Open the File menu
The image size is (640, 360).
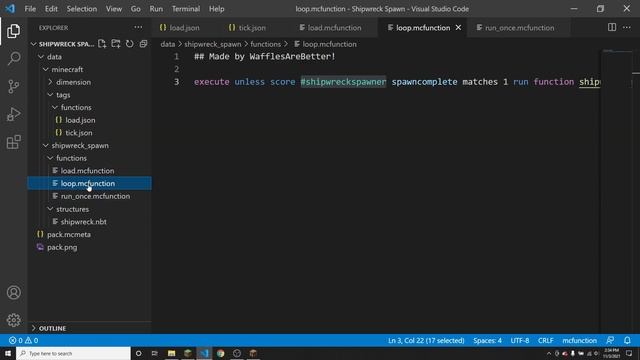click(x=30, y=9)
